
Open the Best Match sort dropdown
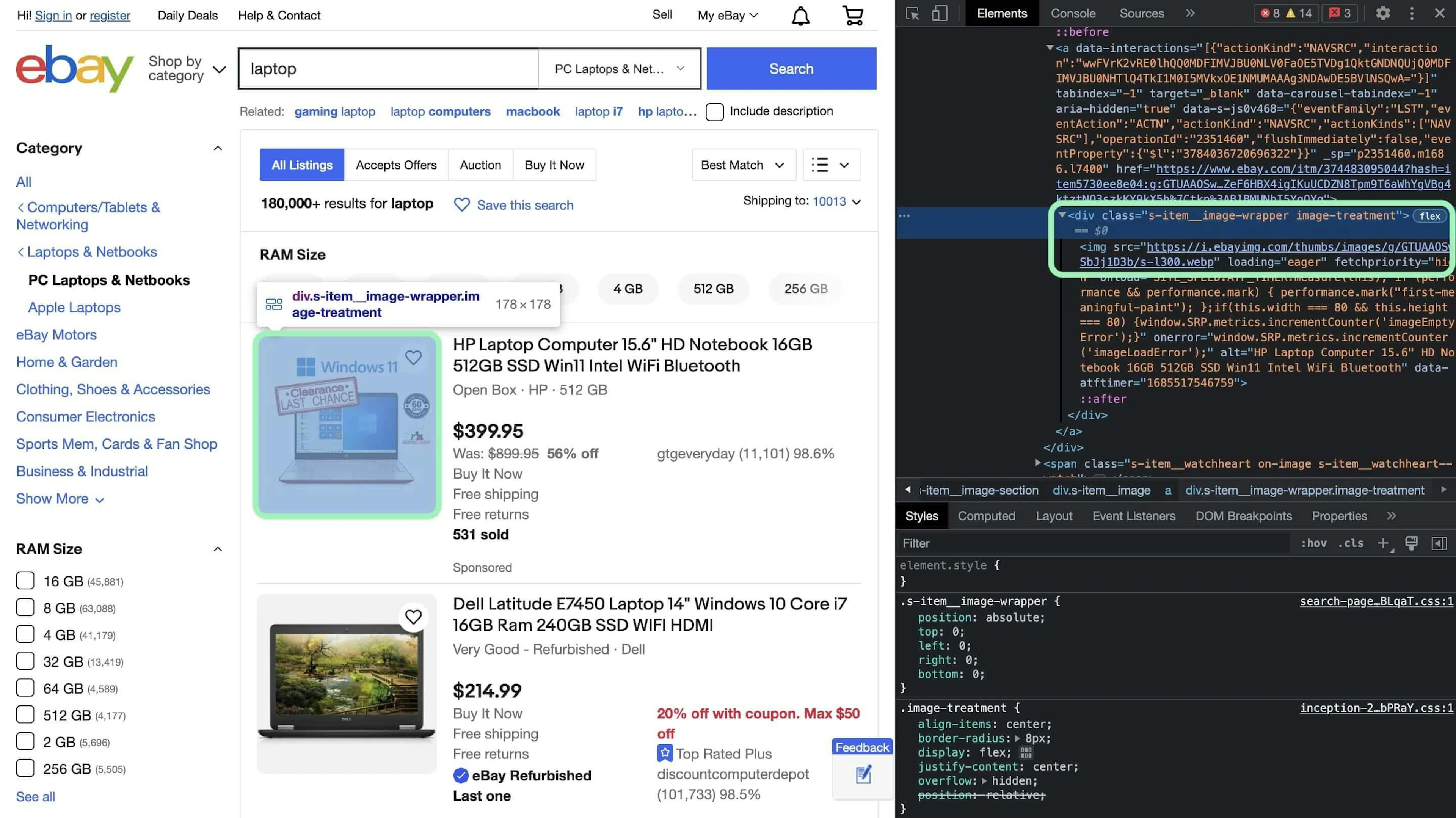[x=743, y=165]
